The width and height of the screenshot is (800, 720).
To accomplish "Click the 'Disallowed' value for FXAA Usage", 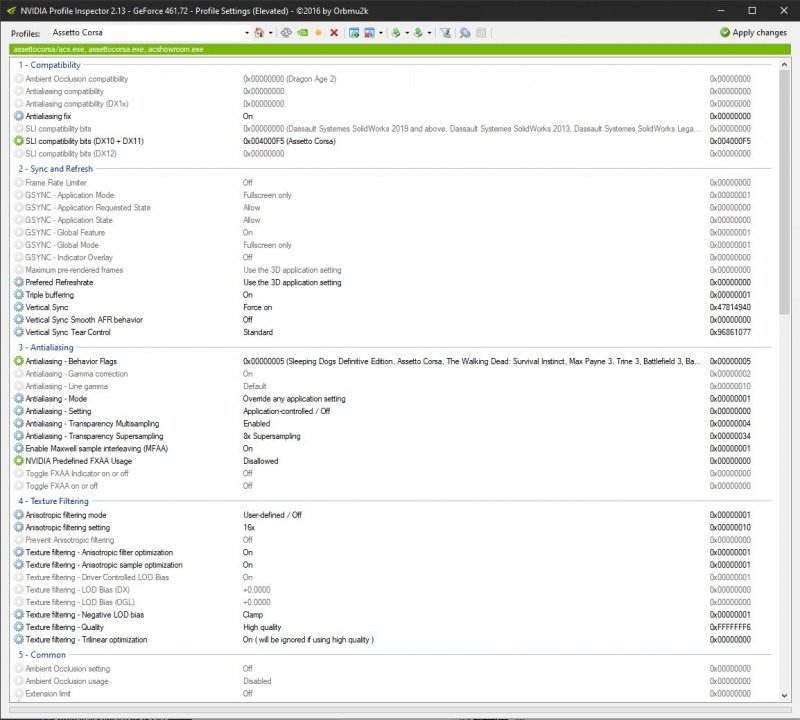I will 261,461.
